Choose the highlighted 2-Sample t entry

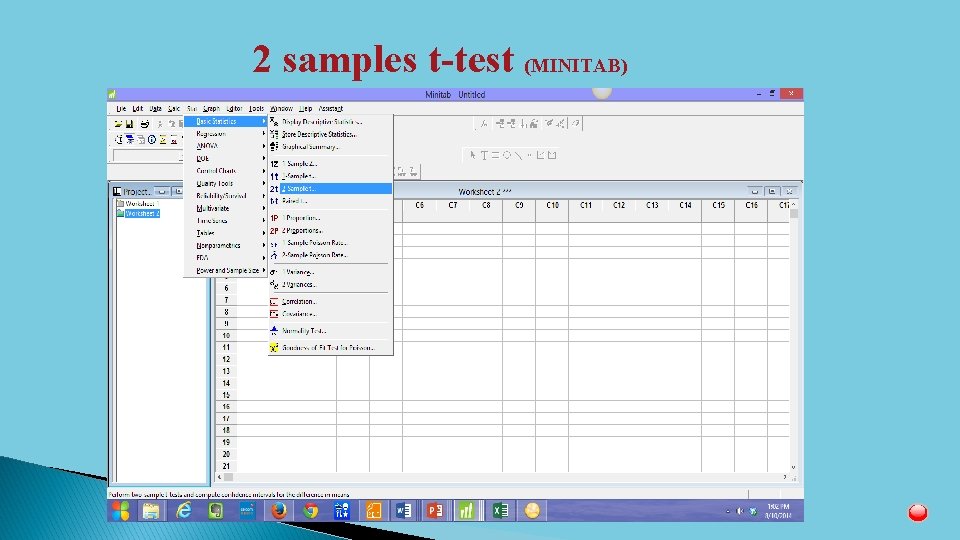coord(331,189)
